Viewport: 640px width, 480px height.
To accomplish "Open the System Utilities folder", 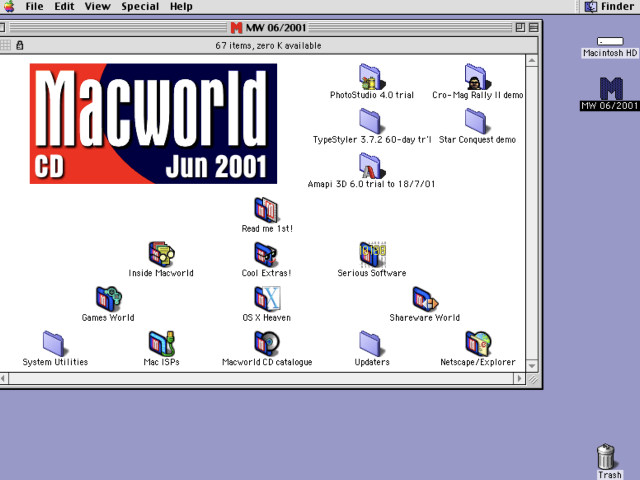I will click(x=54, y=344).
